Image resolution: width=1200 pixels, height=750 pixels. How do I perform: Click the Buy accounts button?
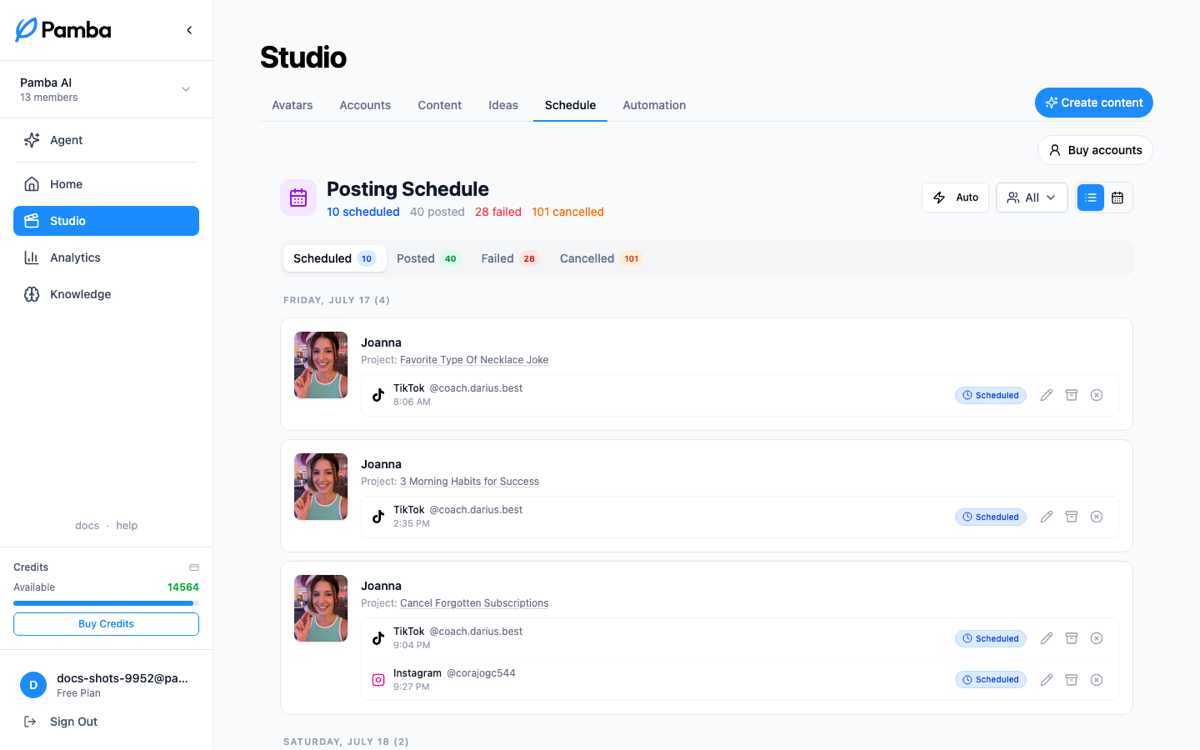point(1095,150)
